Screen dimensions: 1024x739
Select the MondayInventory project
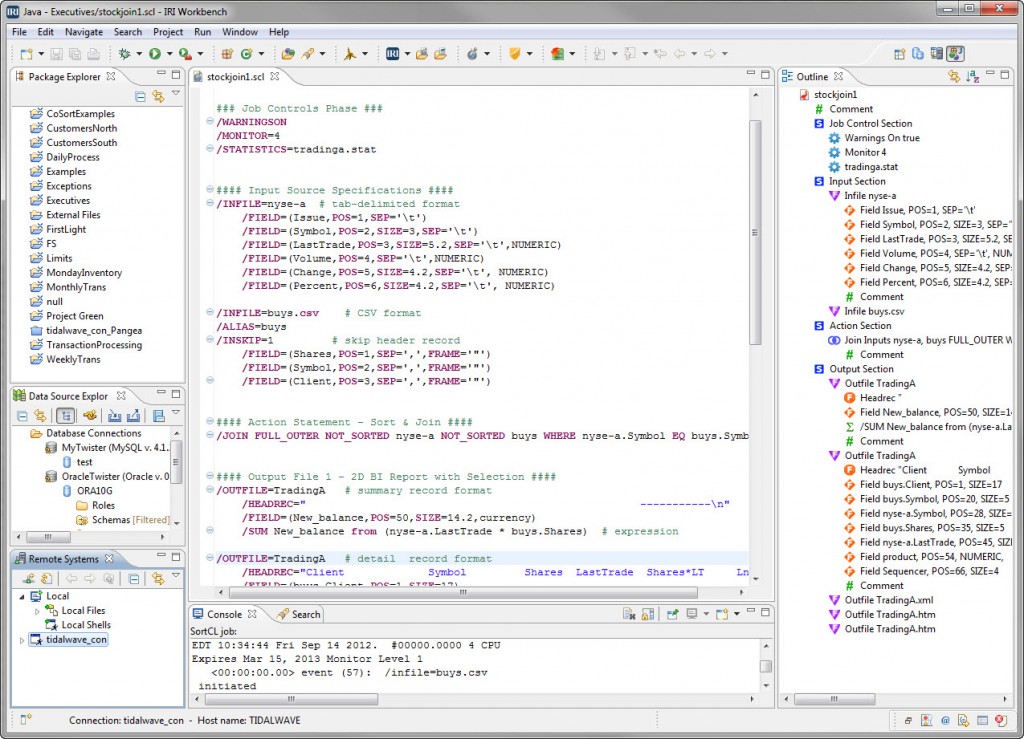pos(84,273)
